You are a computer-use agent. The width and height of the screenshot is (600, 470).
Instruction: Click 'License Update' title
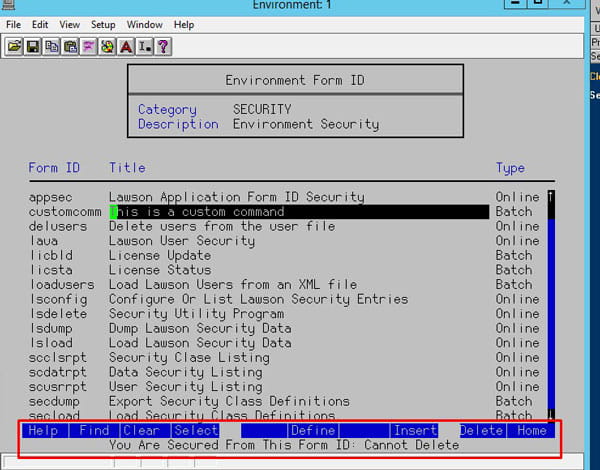click(x=160, y=256)
